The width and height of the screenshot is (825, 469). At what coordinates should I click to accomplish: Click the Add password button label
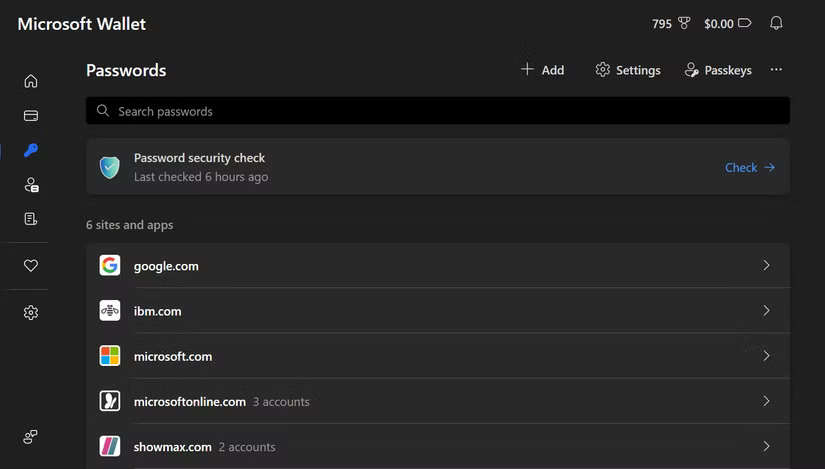(553, 70)
